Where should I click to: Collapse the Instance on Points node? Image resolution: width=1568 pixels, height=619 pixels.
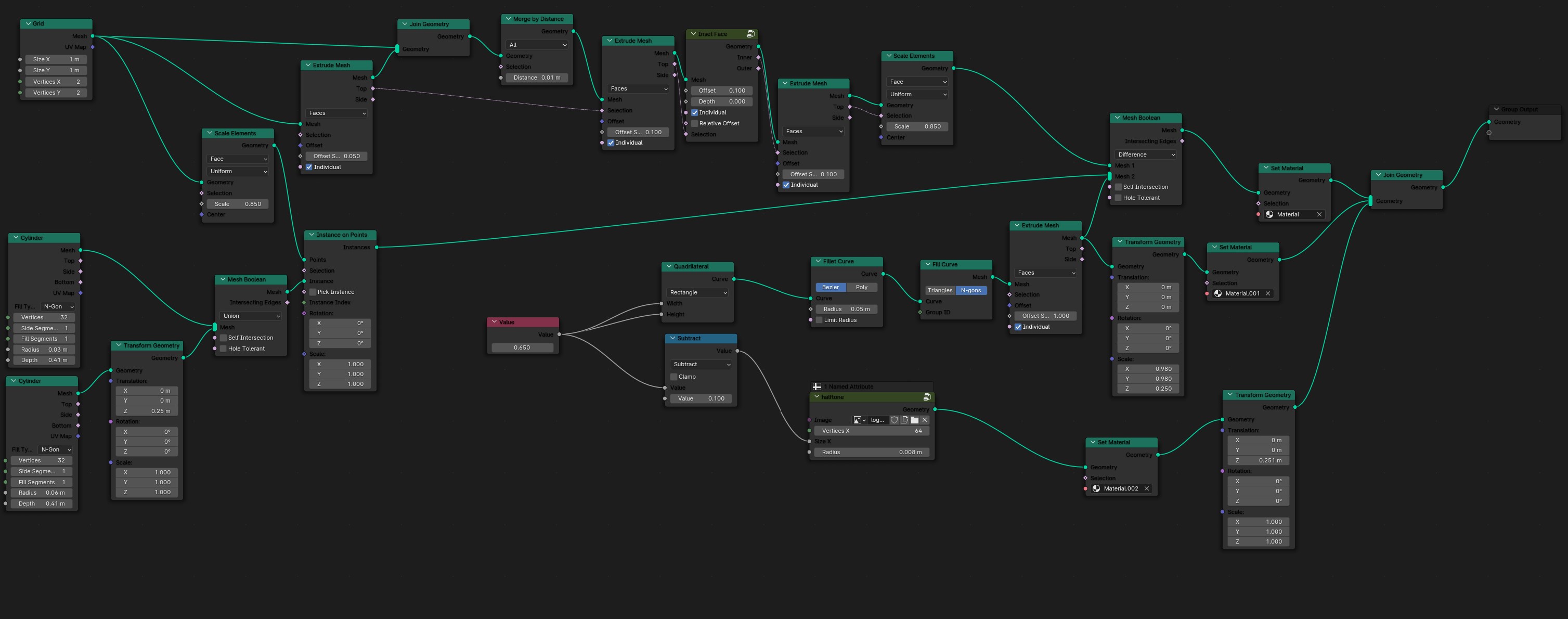(312, 235)
